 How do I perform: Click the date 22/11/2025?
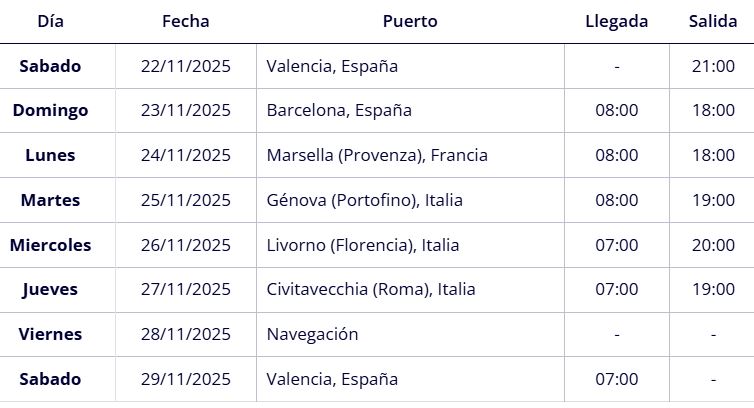pos(185,66)
